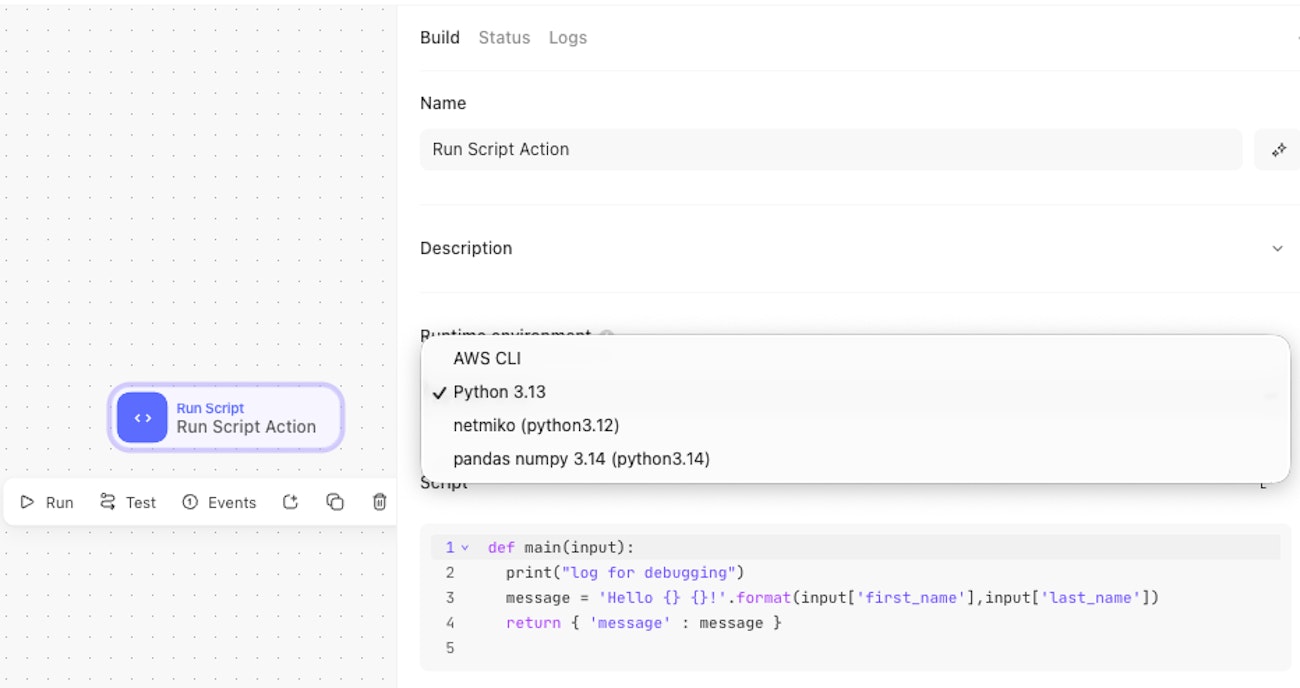Click the Test flow icon
The image size is (1300, 688).
[x=108, y=502]
